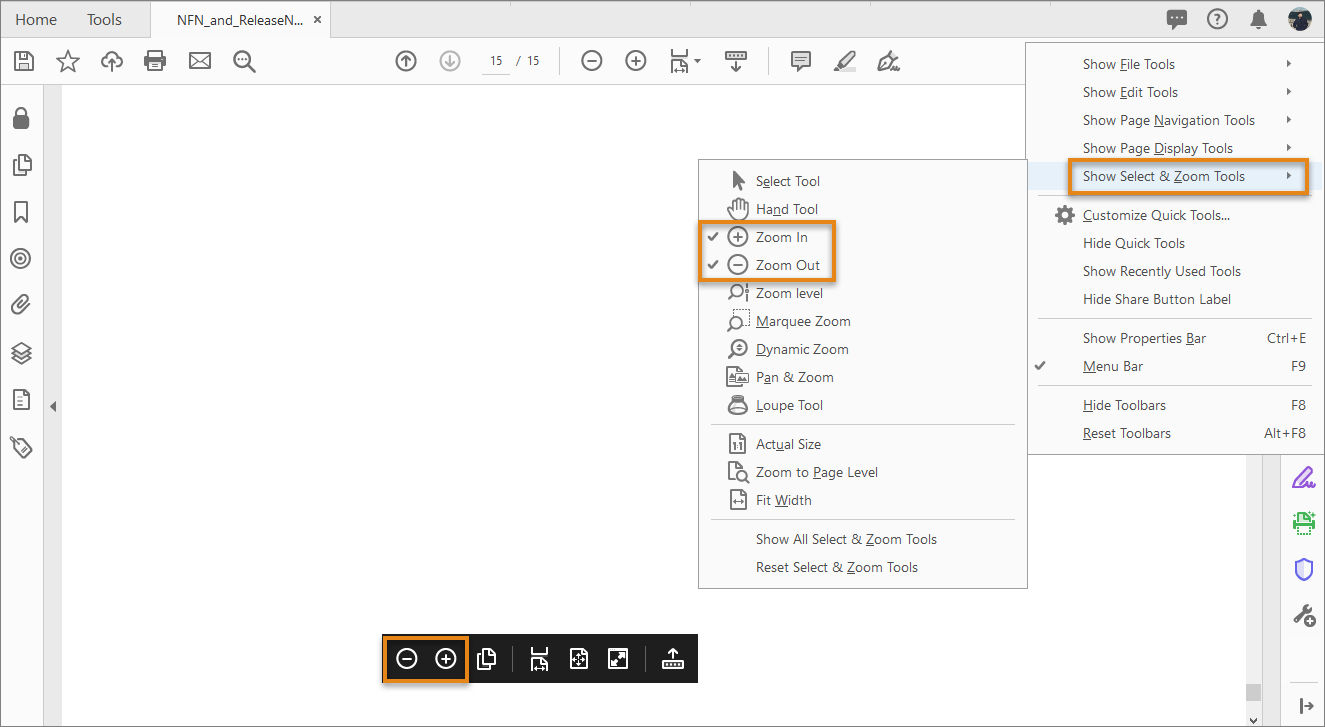
Task: Click floating toolbar page thumbnails icon
Action: (487, 659)
